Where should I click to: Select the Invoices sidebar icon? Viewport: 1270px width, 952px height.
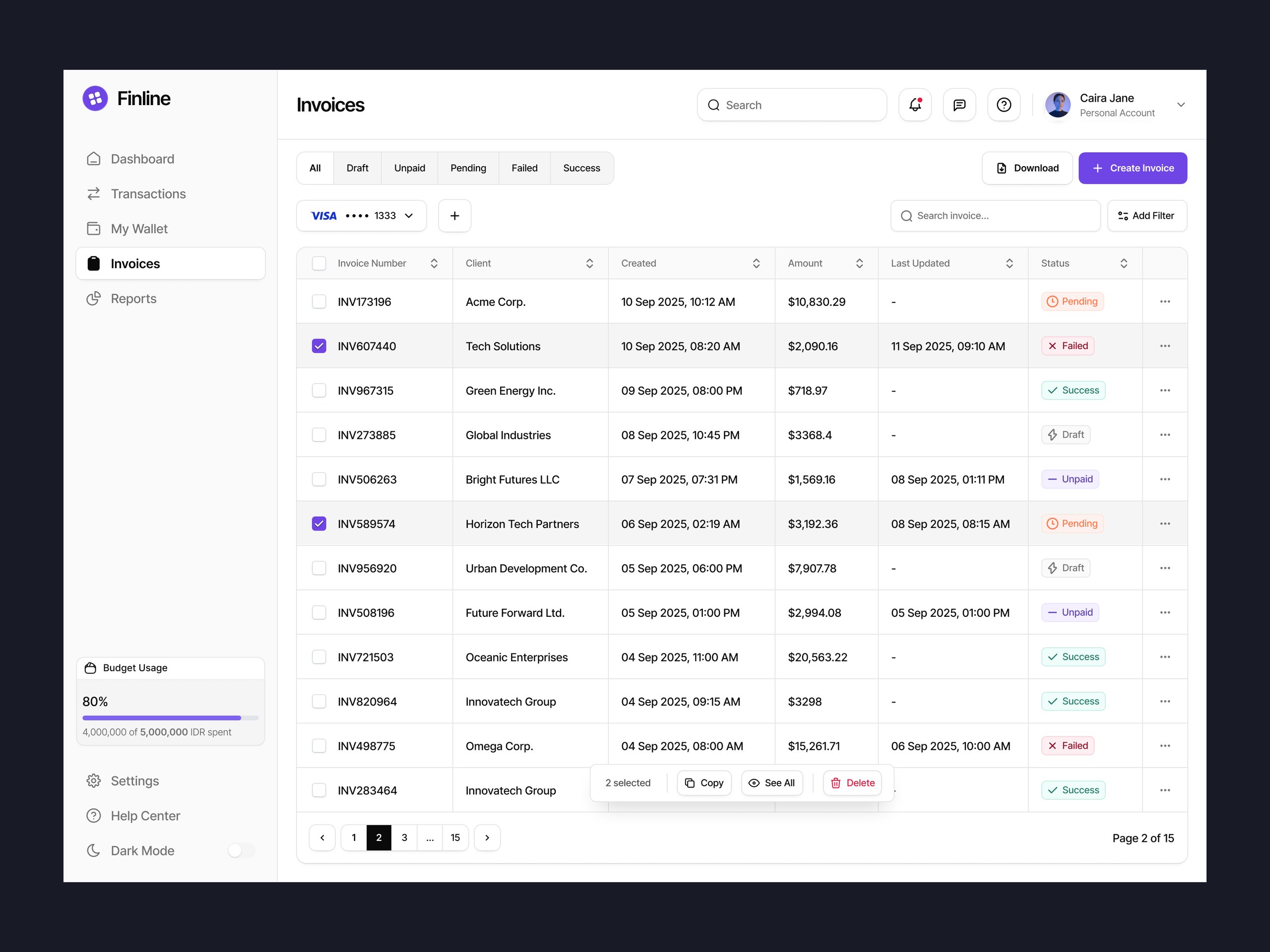94,263
